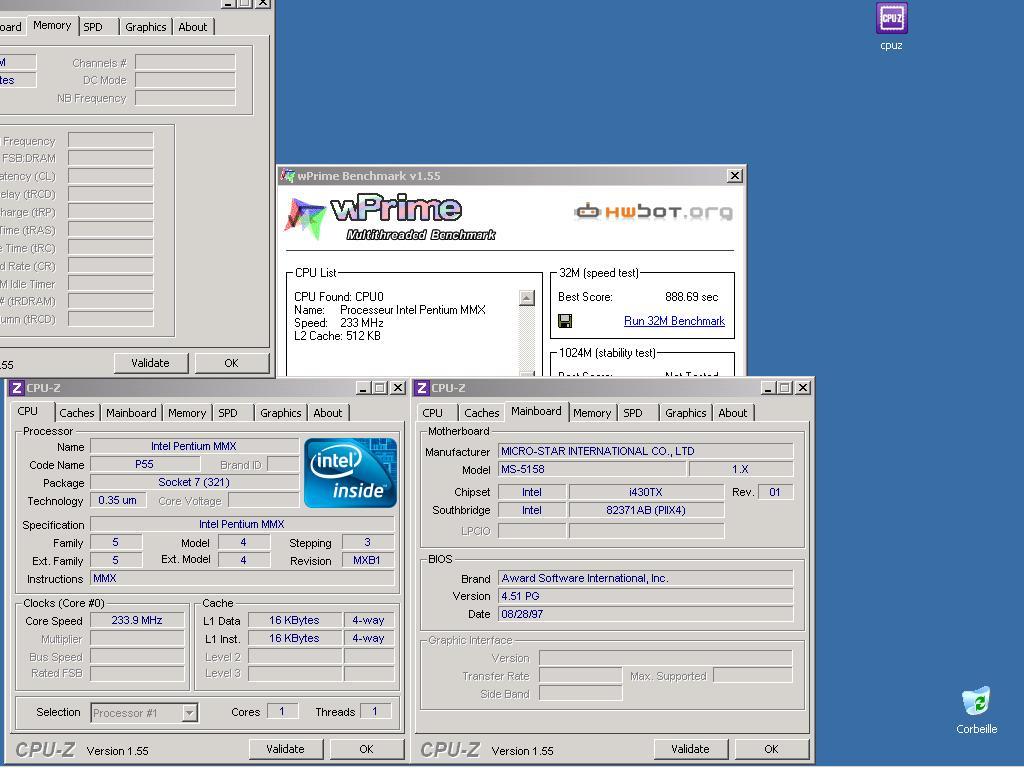Click the Technology value 0.35 um
1024x768 pixels.
tap(118, 500)
